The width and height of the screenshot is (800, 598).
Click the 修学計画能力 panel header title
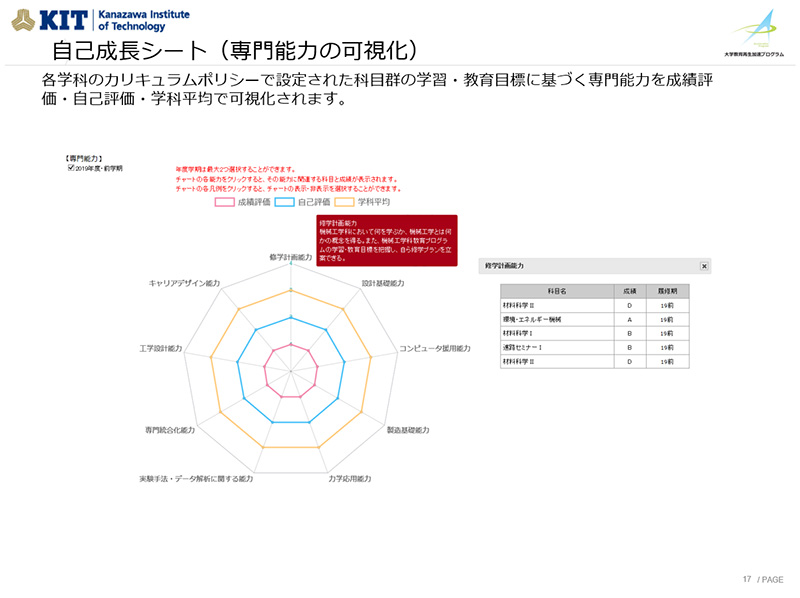point(504,266)
